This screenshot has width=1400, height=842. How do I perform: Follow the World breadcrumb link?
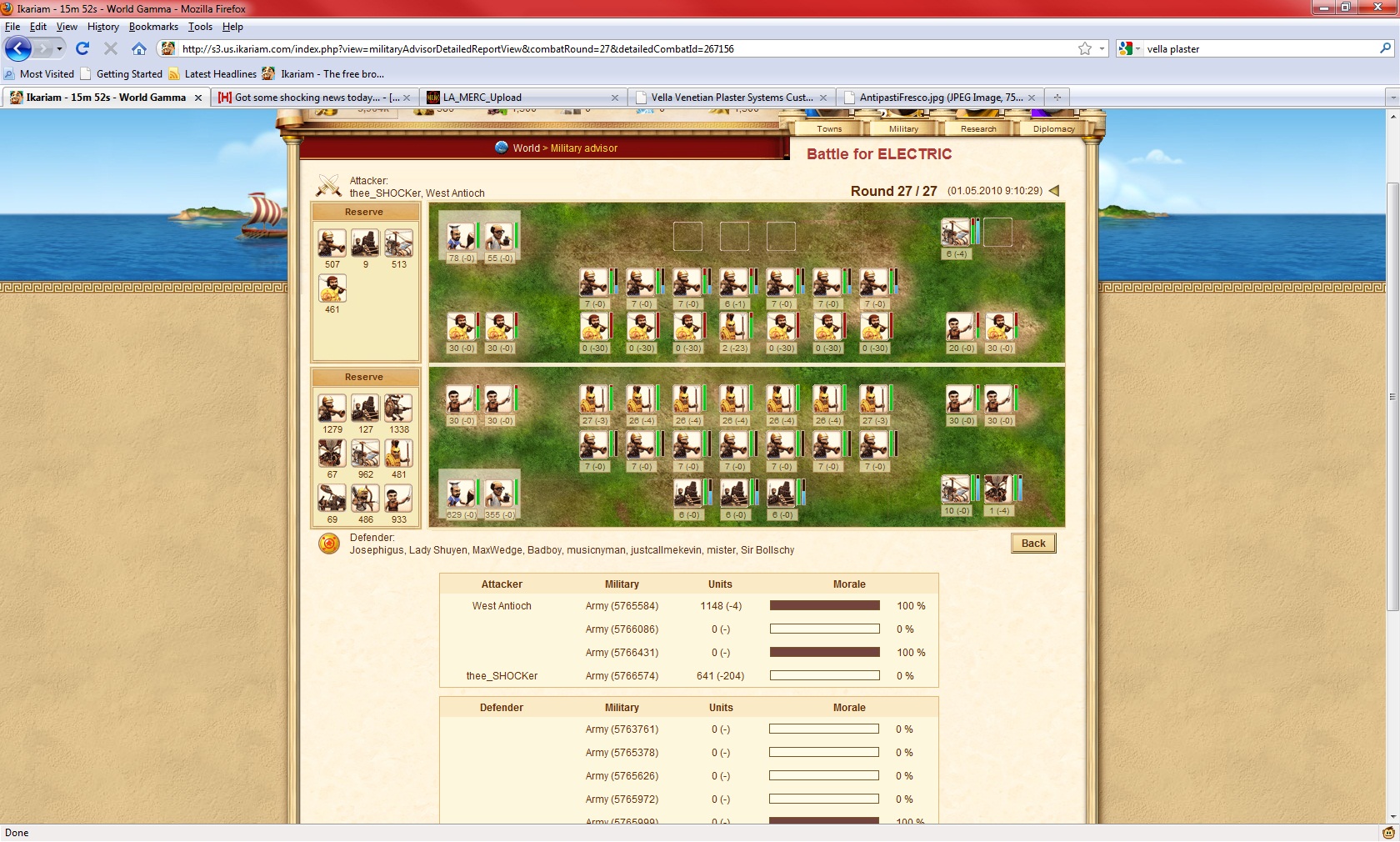pos(526,148)
